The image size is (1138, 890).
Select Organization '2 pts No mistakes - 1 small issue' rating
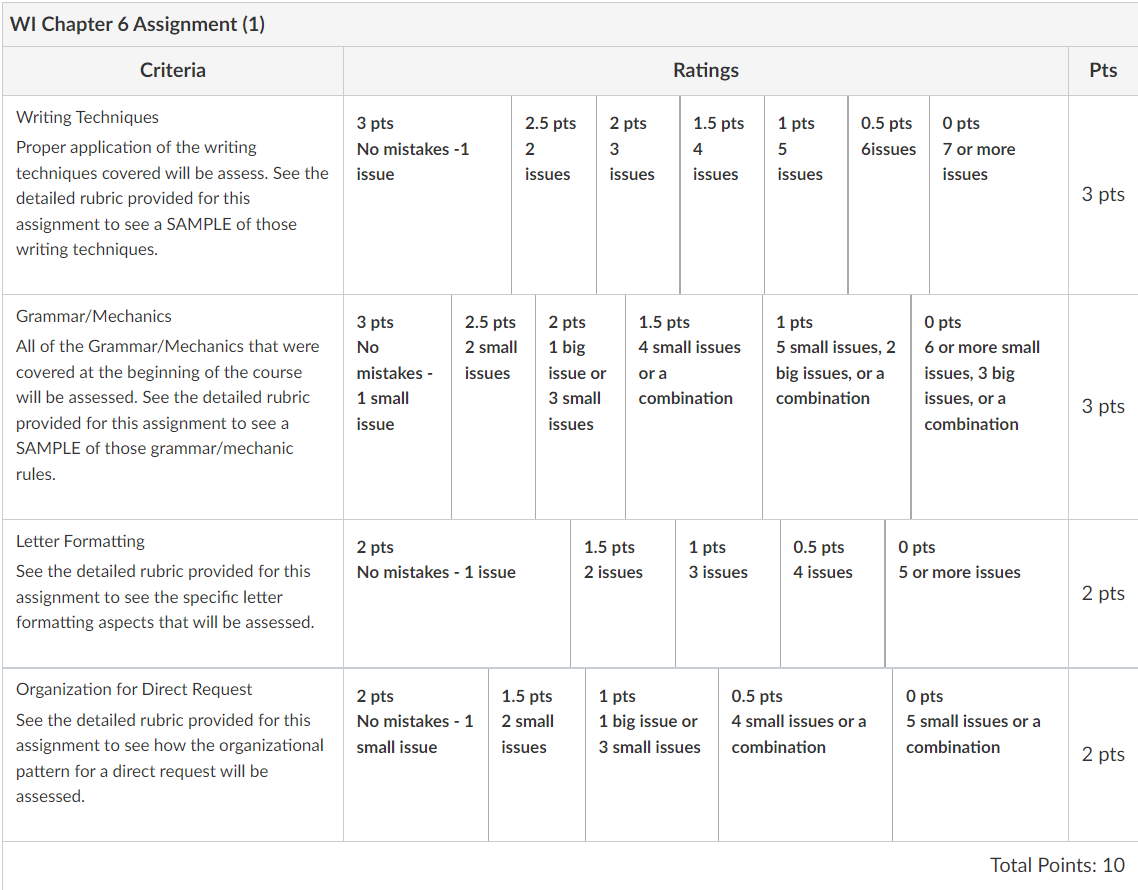click(x=416, y=754)
